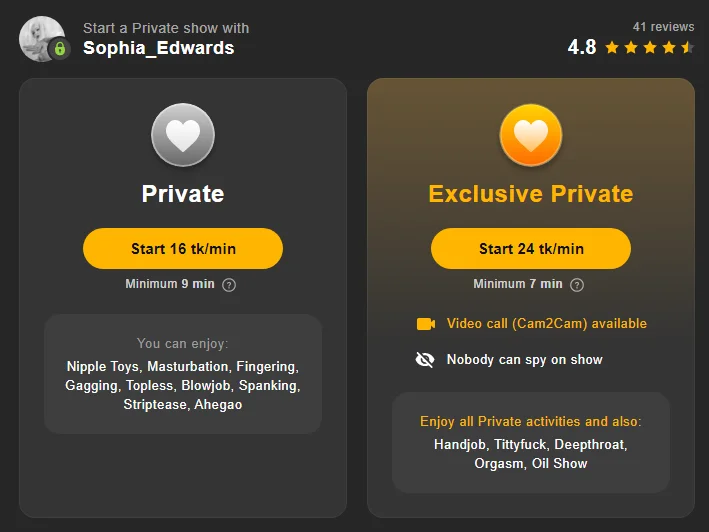This screenshot has height=532, width=709.
Task: Click the Video call (Cam2Cam) available label
Action: pyautogui.click(x=546, y=324)
